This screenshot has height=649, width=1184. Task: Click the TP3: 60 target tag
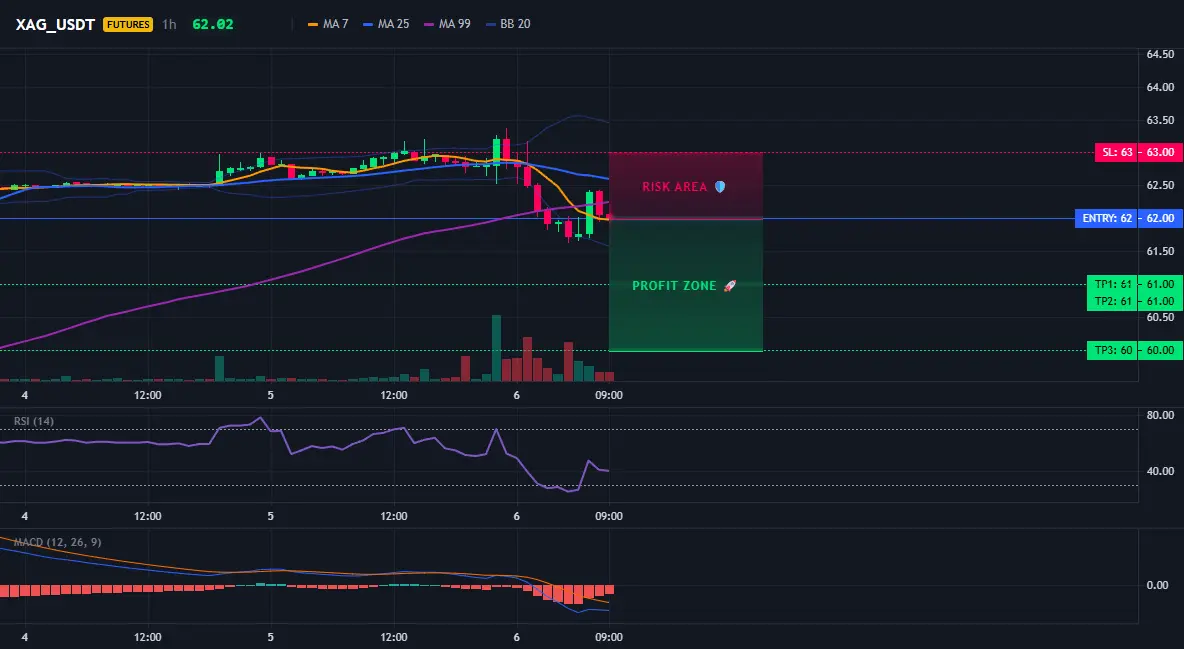[1113, 351]
